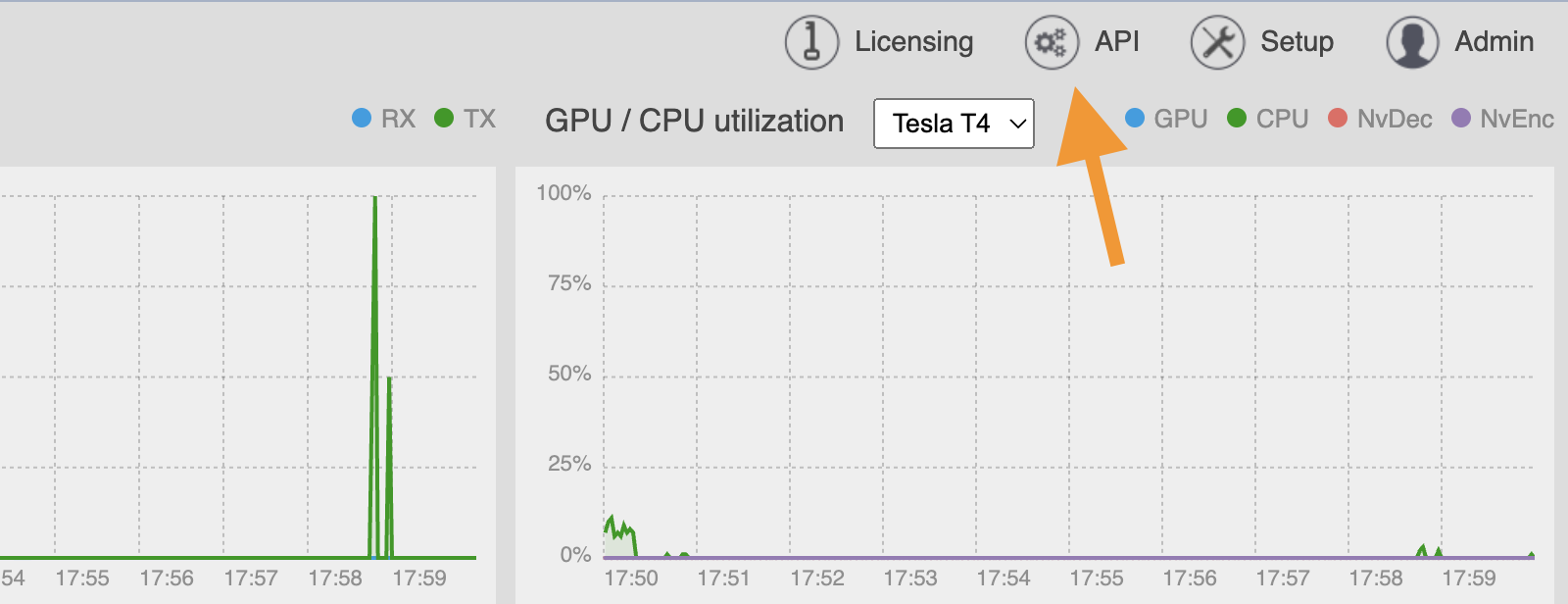
Task: Click the tall TX traffic spike
Action: [375, 373]
